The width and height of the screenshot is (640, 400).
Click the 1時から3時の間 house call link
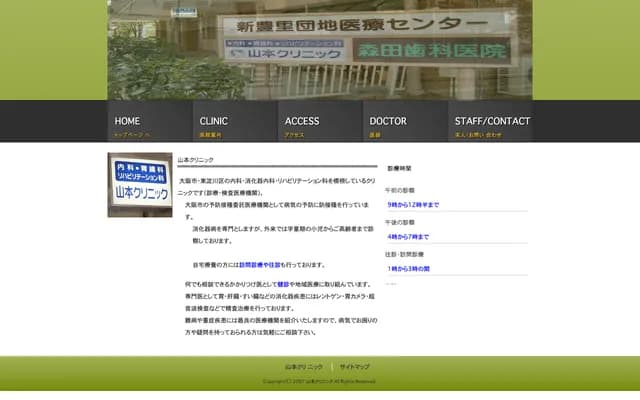tap(409, 269)
